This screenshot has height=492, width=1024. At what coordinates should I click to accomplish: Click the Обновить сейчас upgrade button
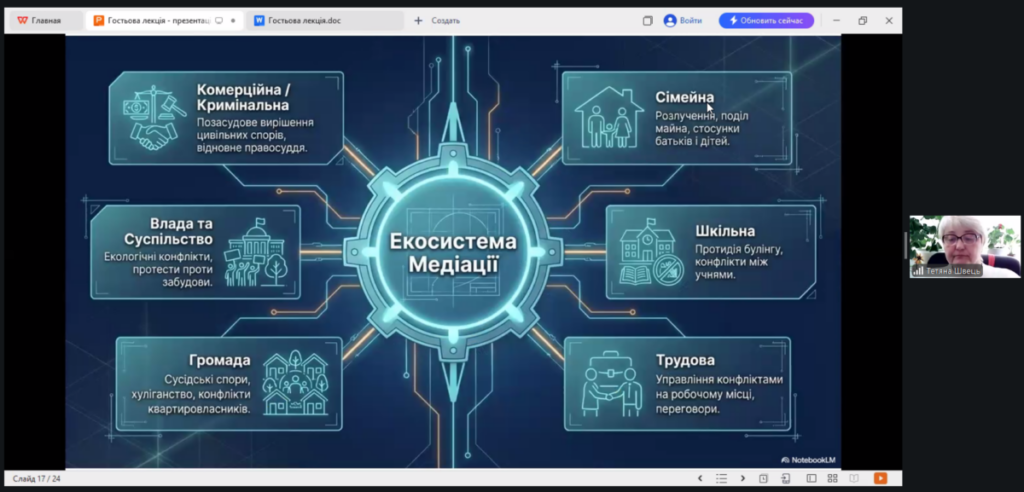(766, 20)
